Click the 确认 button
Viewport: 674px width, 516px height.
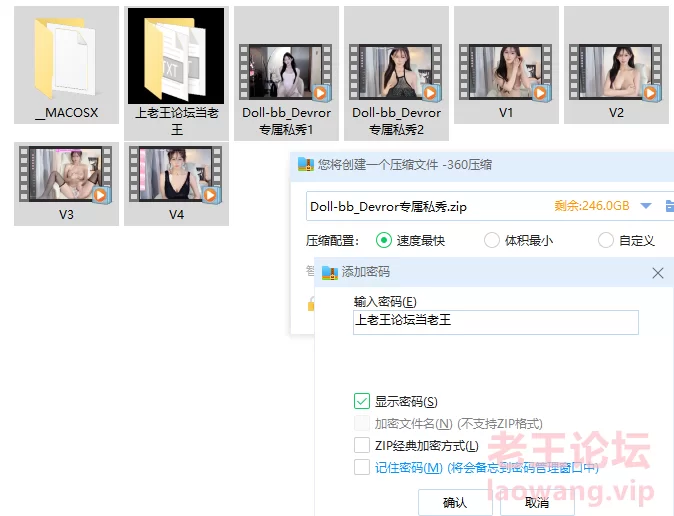click(x=455, y=502)
